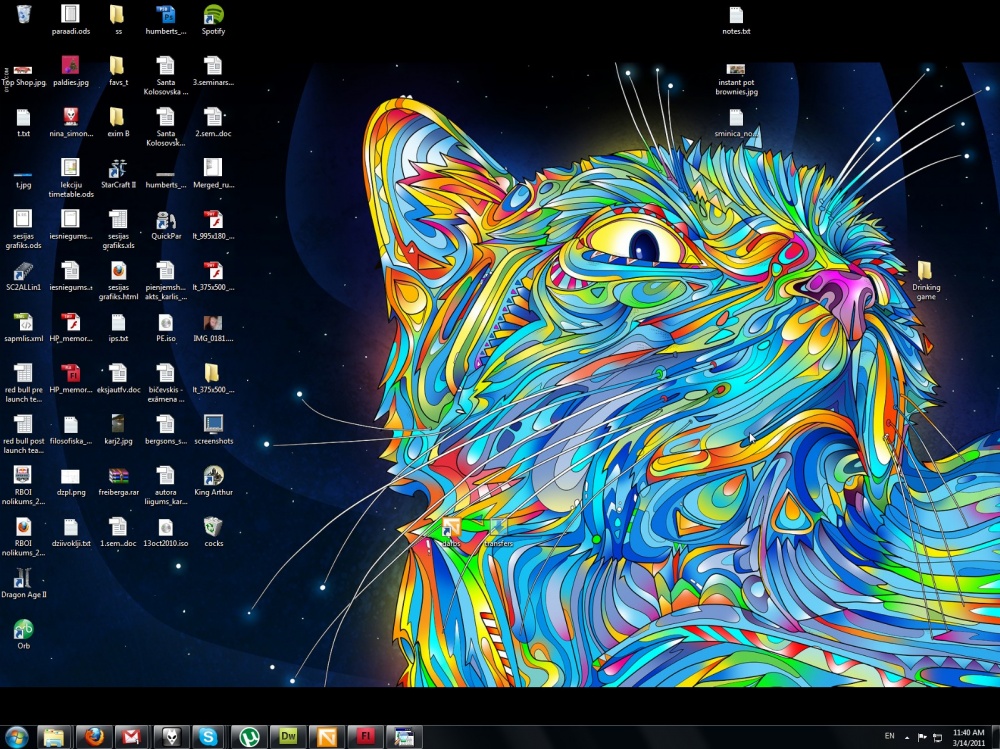Select the dzpl.png image icon

[x=70, y=477]
